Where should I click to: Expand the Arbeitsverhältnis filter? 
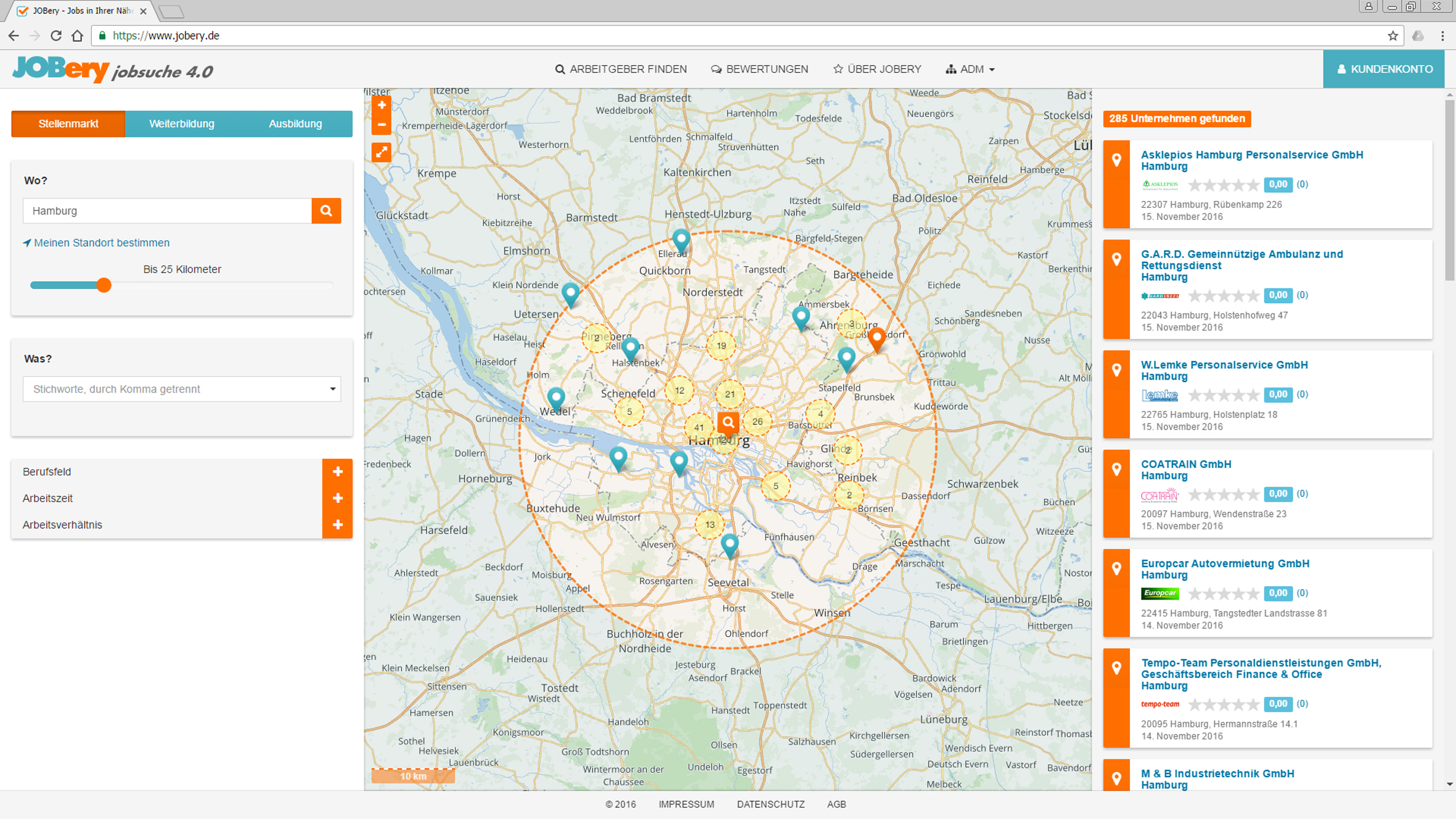point(337,525)
